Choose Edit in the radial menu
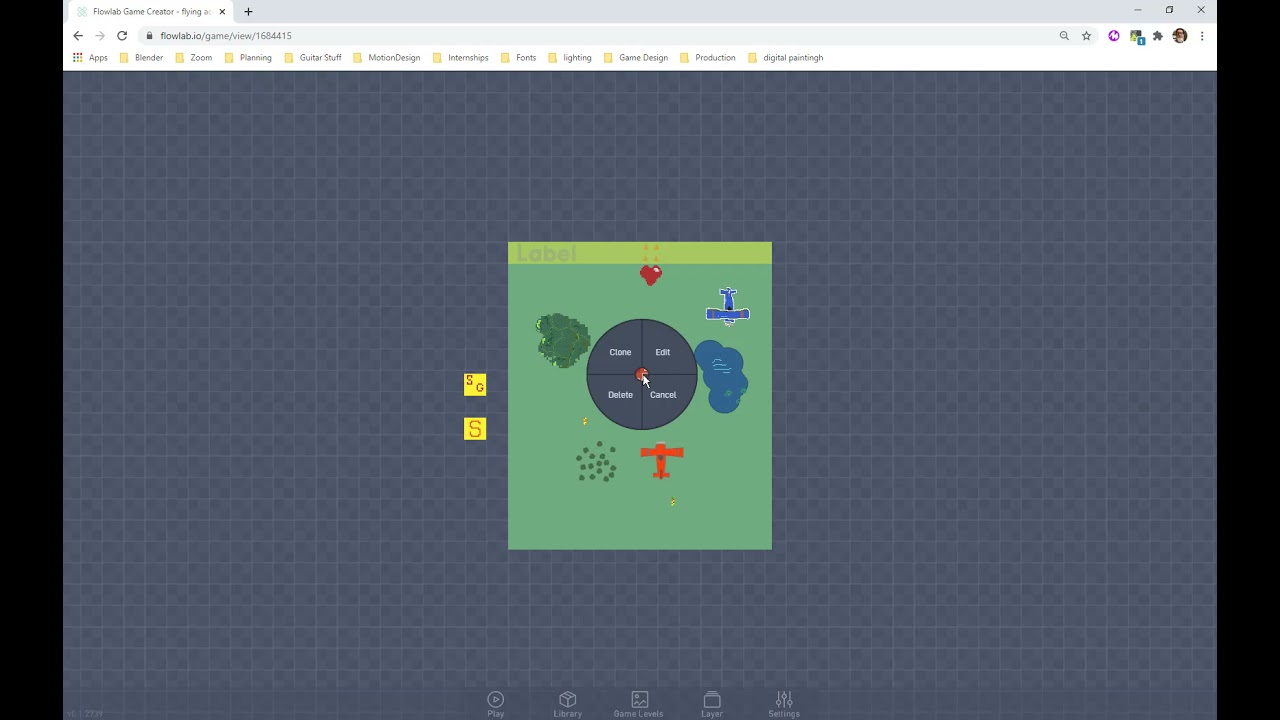 click(x=662, y=352)
